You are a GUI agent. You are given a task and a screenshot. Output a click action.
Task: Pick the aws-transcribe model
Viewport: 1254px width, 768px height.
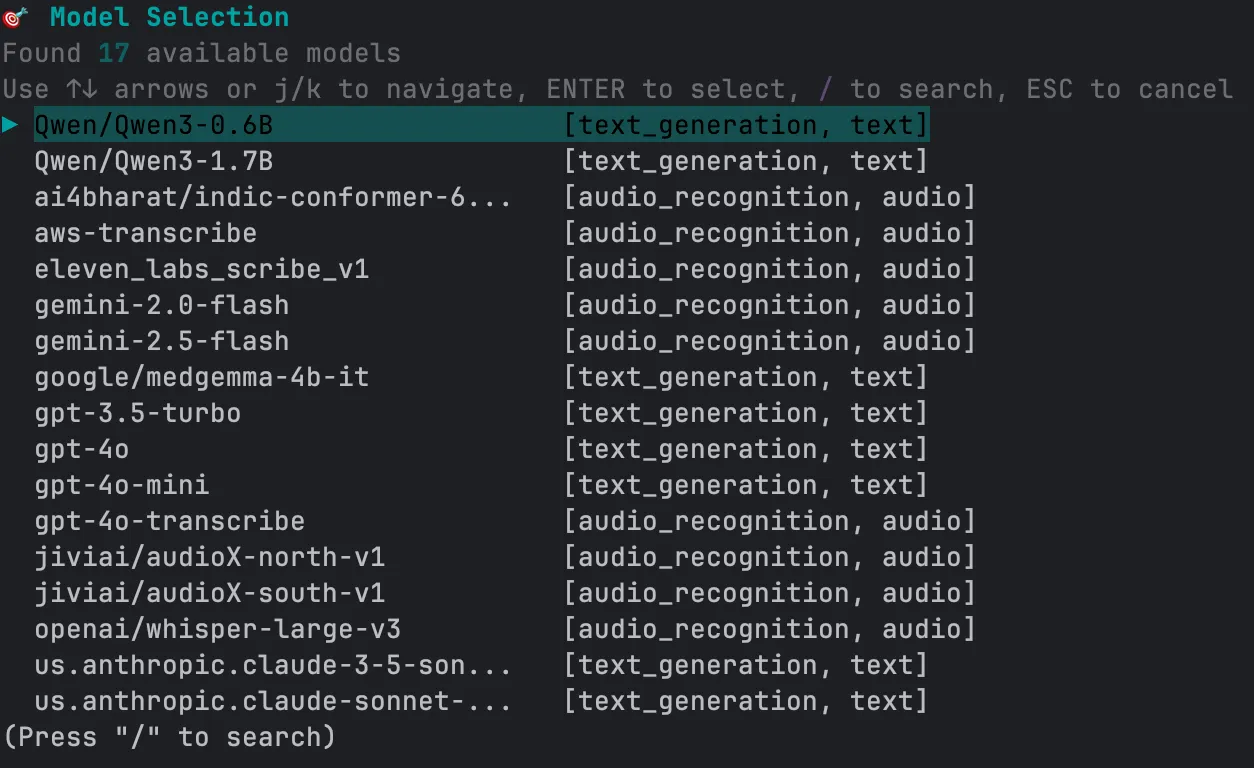(x=505, y=233)
